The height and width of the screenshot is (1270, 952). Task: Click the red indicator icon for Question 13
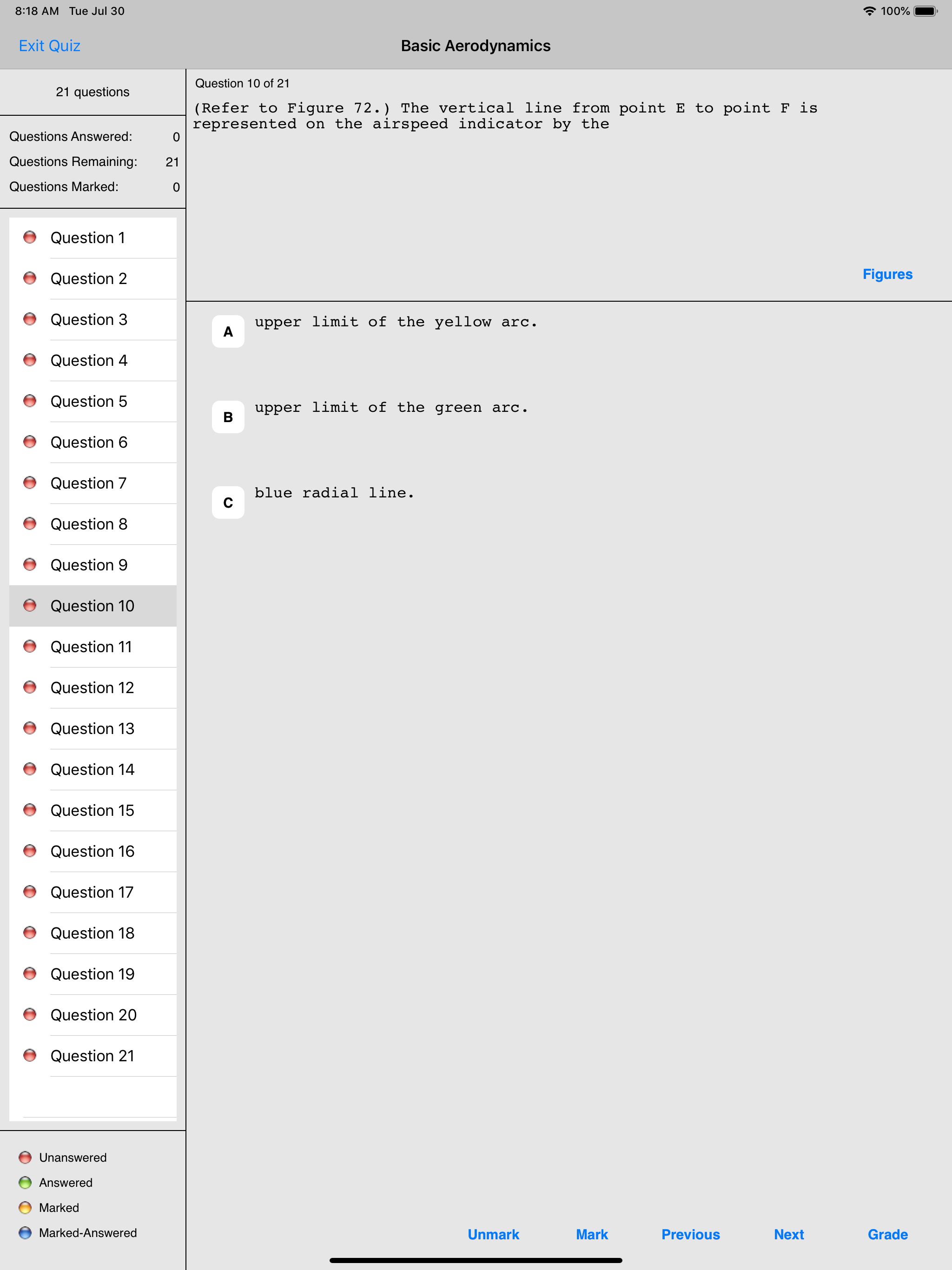(x=30, y=728)
